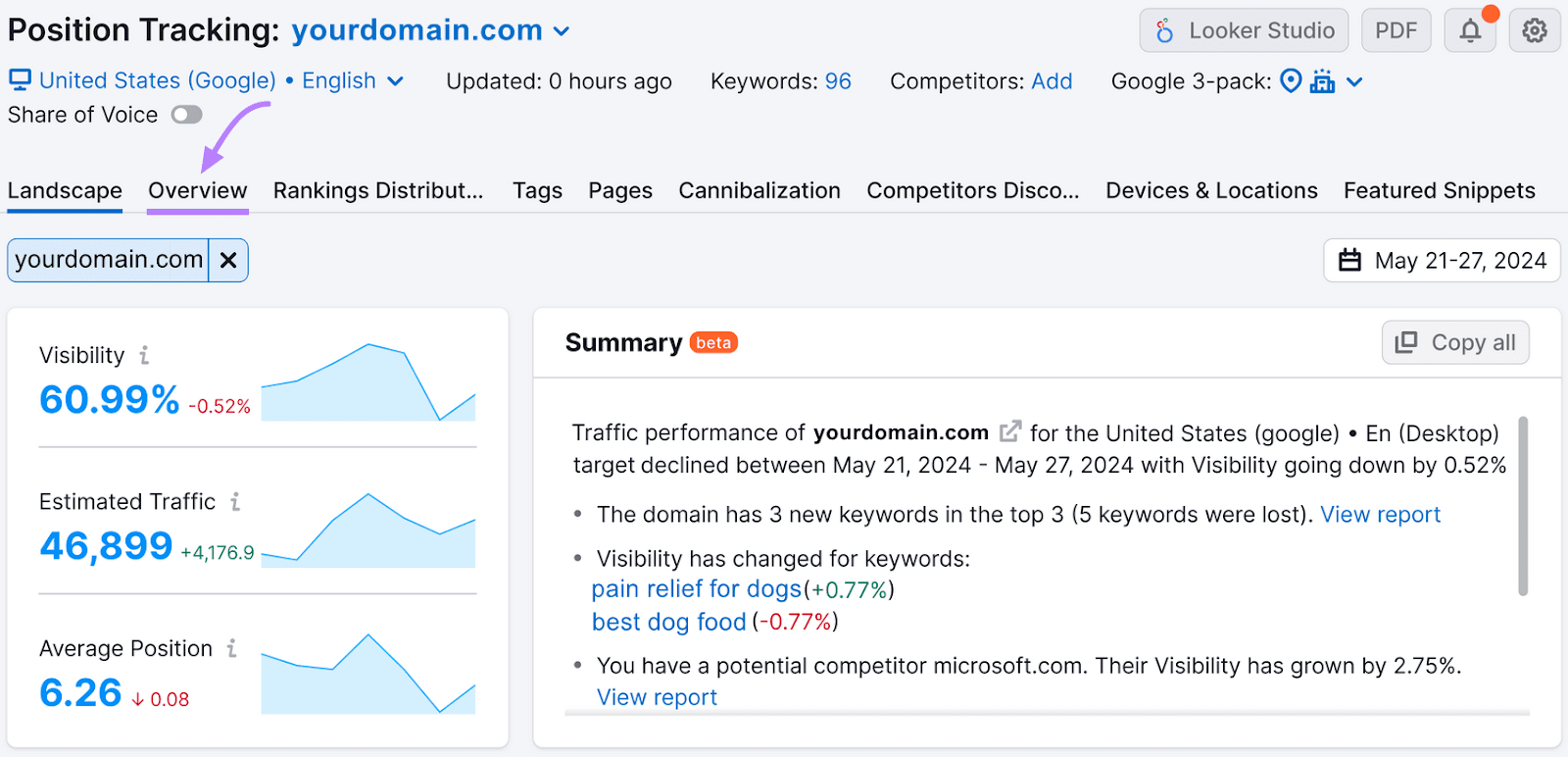Click the Visibility info icon
Viewport: 1568px width, 757px height.
coord(143,356)
